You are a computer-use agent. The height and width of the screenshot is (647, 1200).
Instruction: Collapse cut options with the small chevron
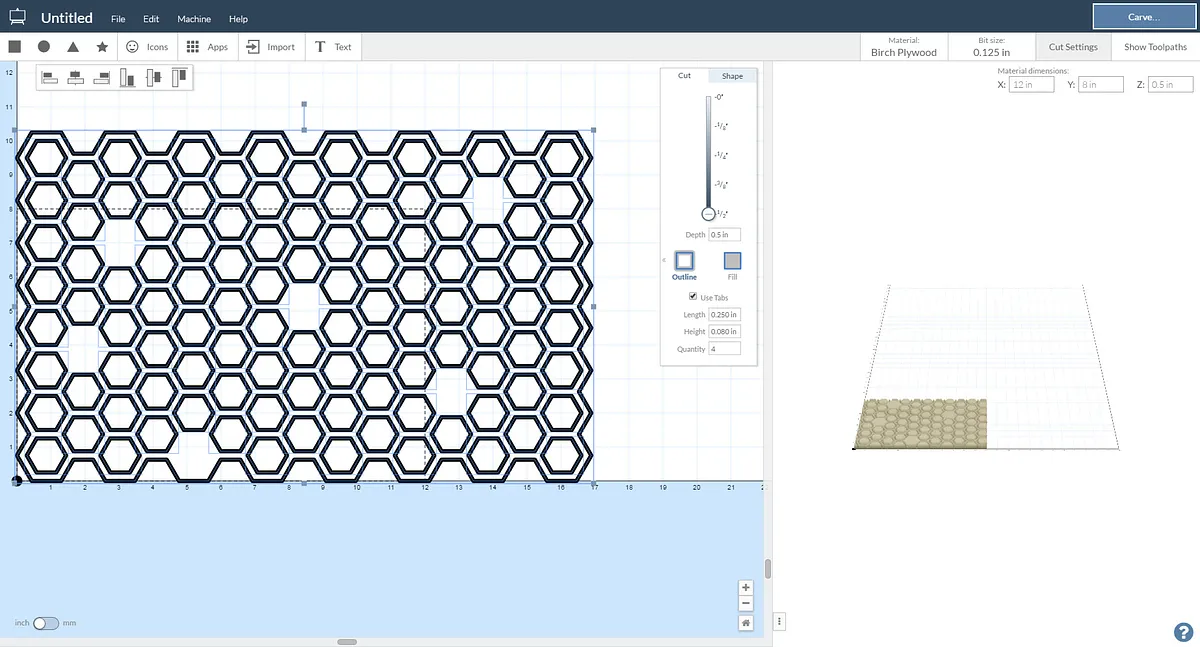click(664, 261)
